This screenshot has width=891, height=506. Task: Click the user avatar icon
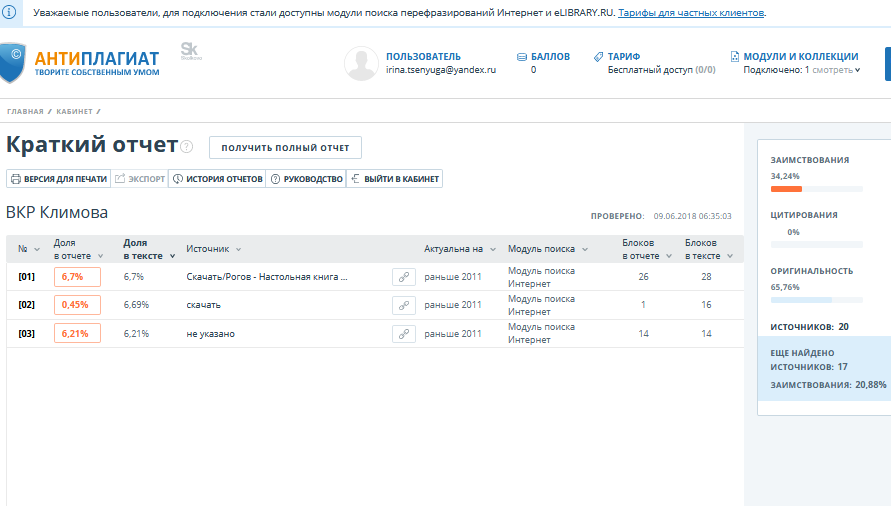(360, 63)
